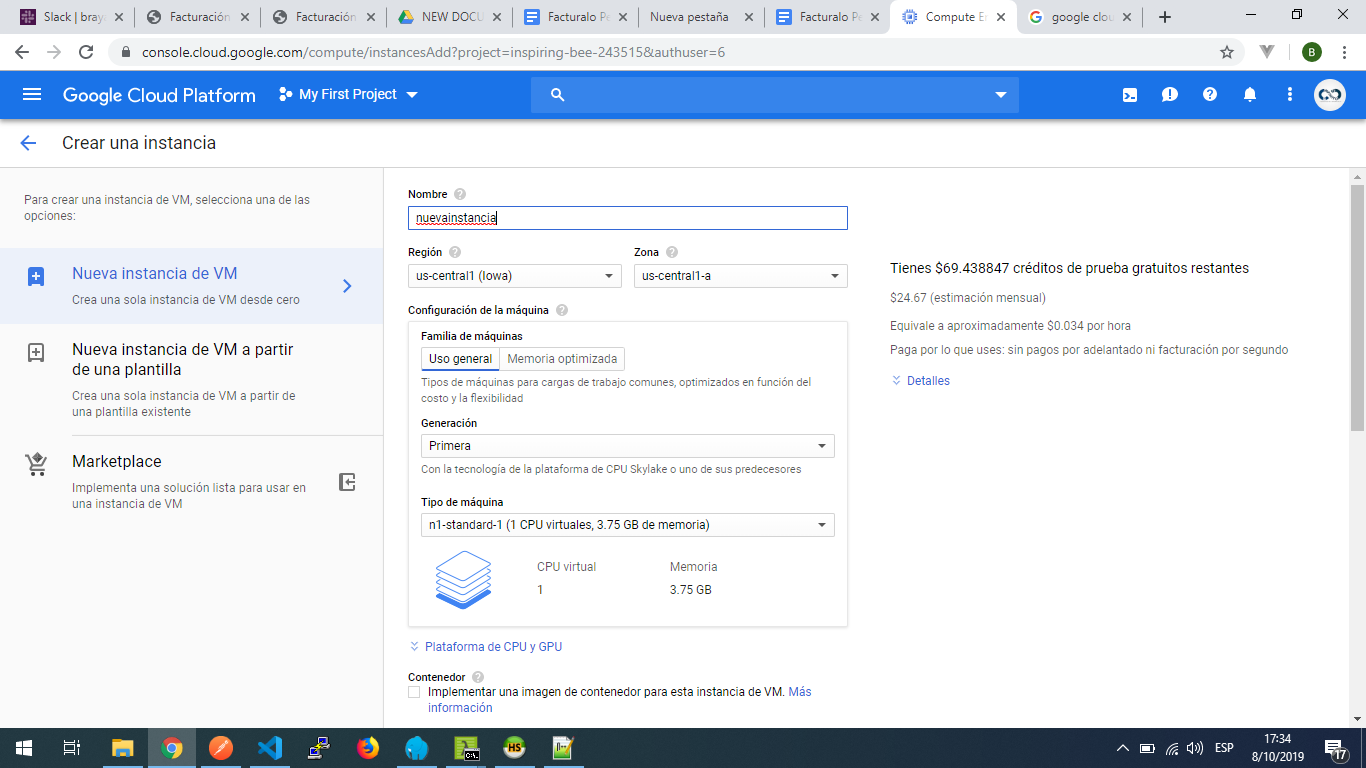The width and height of the screenshot is (1366, 768).
Task: Open the main navigation hamburger menu
Action: (x=32, y=94)
